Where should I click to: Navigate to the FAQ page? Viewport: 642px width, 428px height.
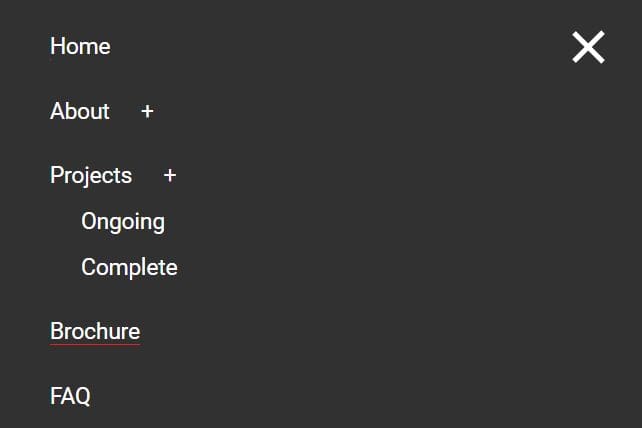coord(70,396)
